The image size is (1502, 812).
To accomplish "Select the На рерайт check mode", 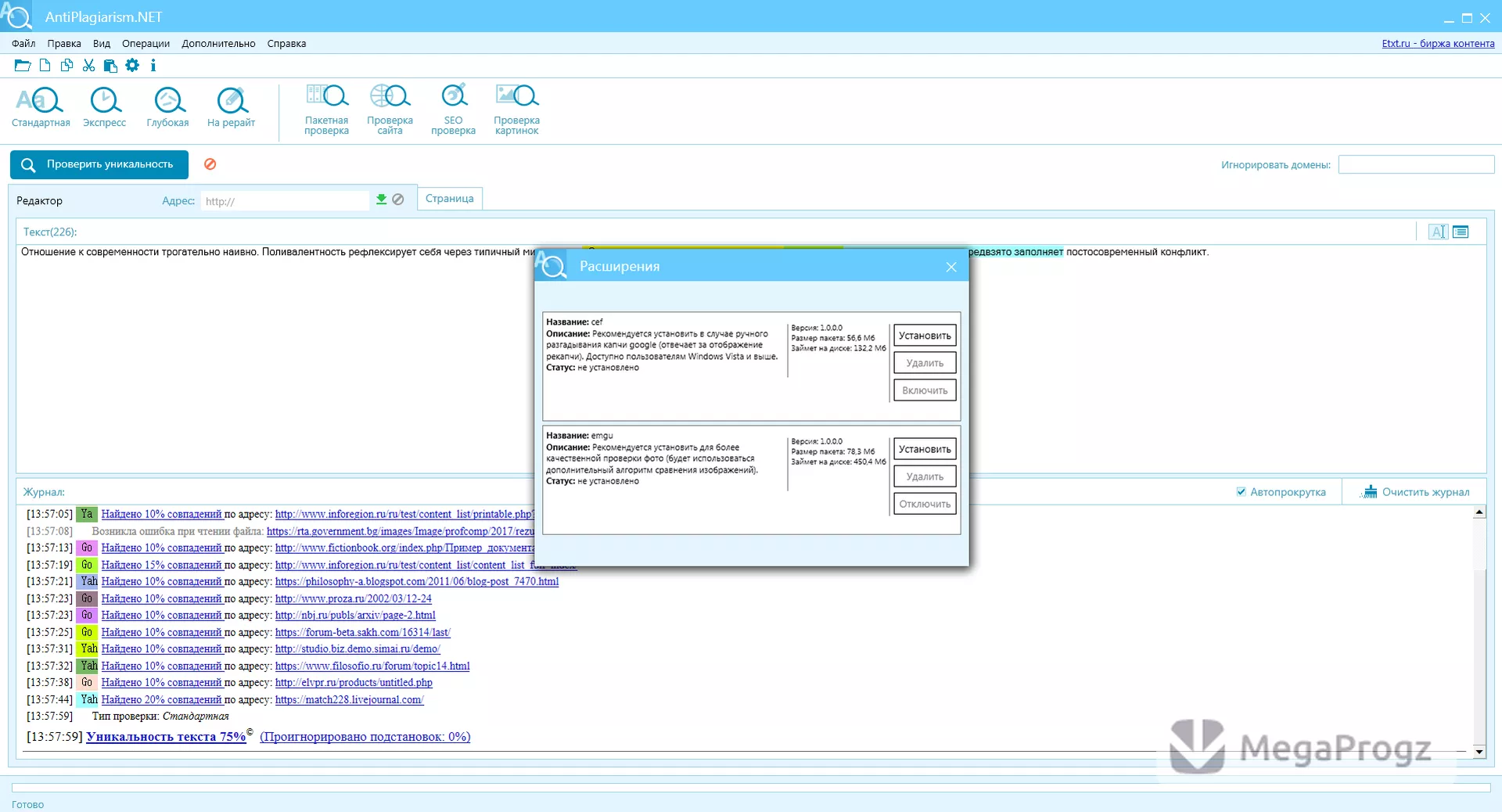I will pos(231,107).
